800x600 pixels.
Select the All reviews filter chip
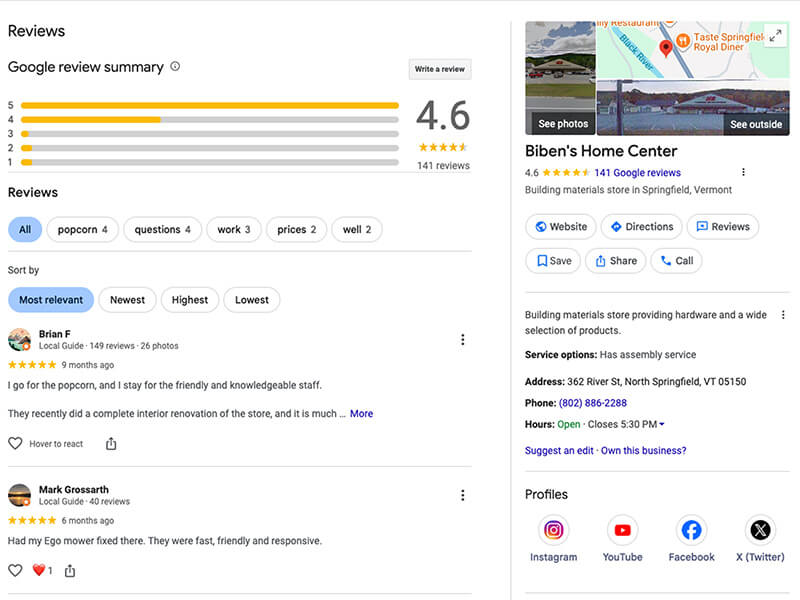click(x=25, y=230)
